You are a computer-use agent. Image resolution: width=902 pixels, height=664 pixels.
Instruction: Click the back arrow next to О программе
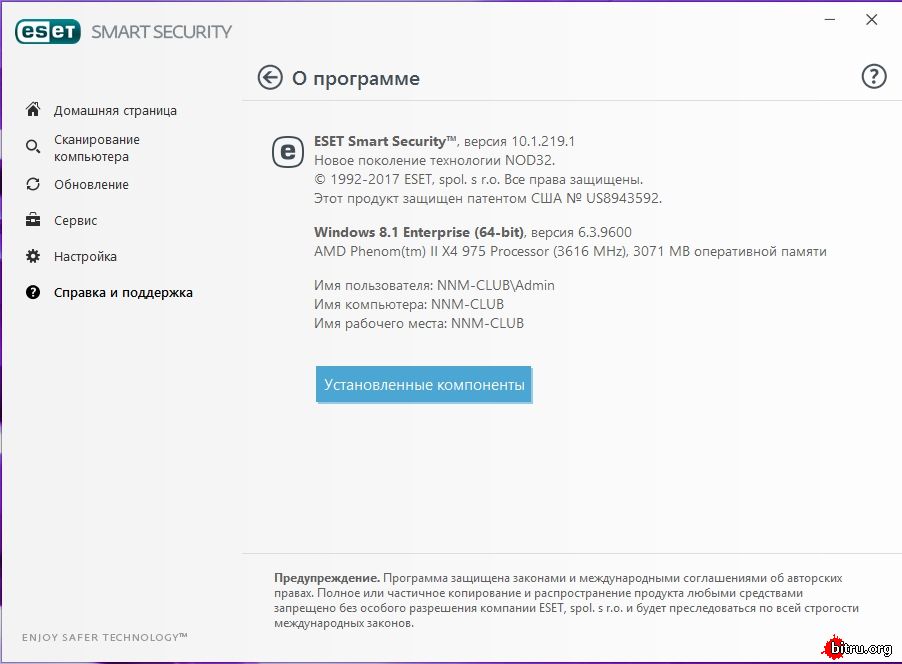[x=270, y=78]
